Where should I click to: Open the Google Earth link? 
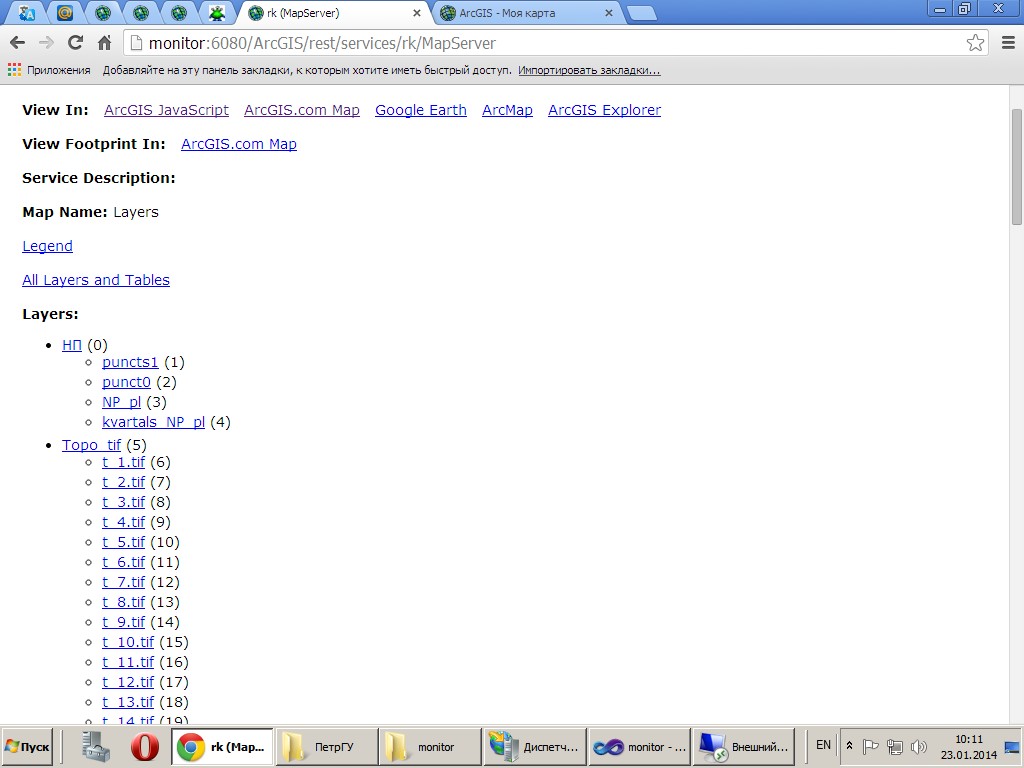tap(421, 110)
